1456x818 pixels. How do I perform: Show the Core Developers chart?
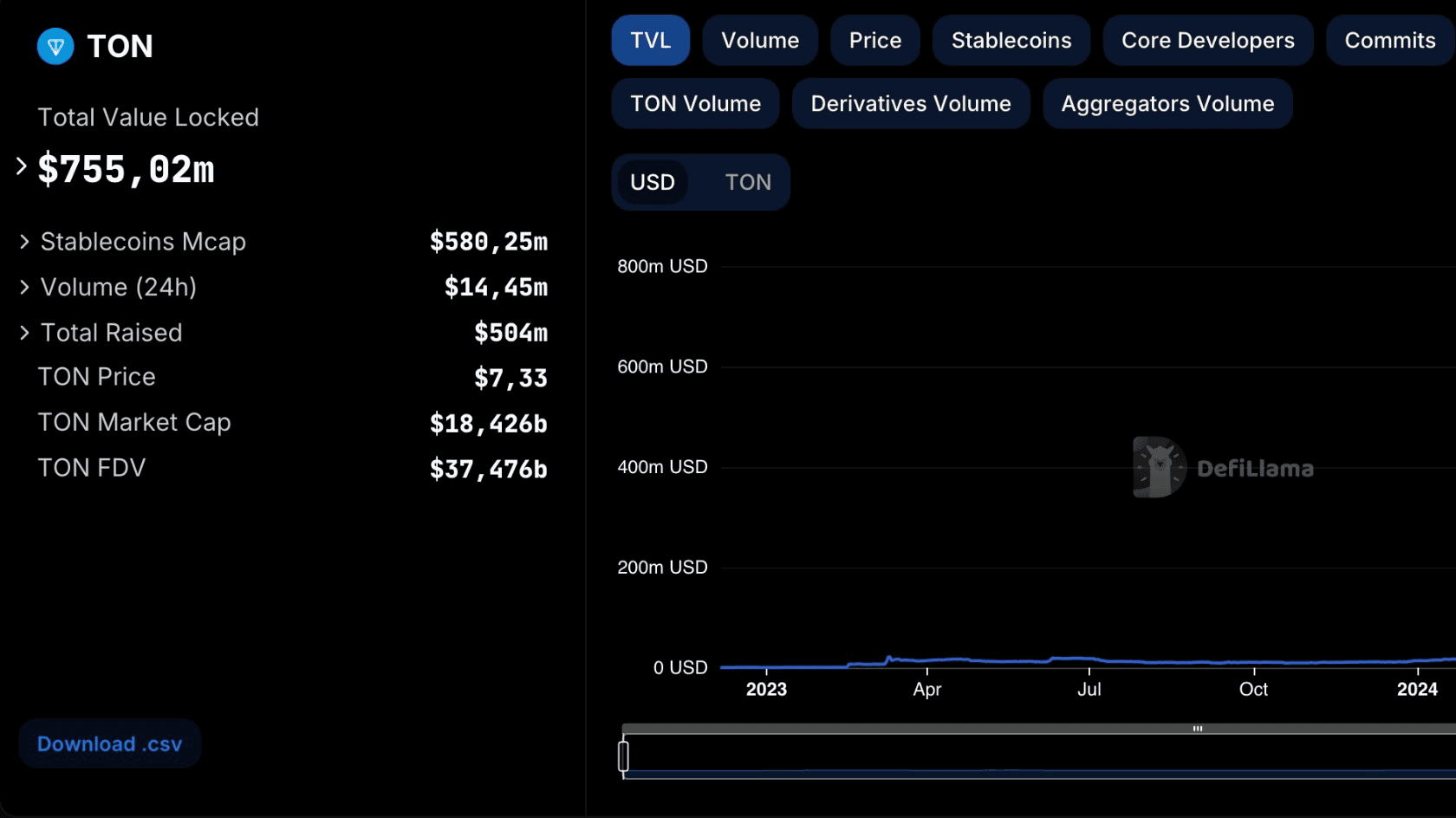(x=1208, y=40)
